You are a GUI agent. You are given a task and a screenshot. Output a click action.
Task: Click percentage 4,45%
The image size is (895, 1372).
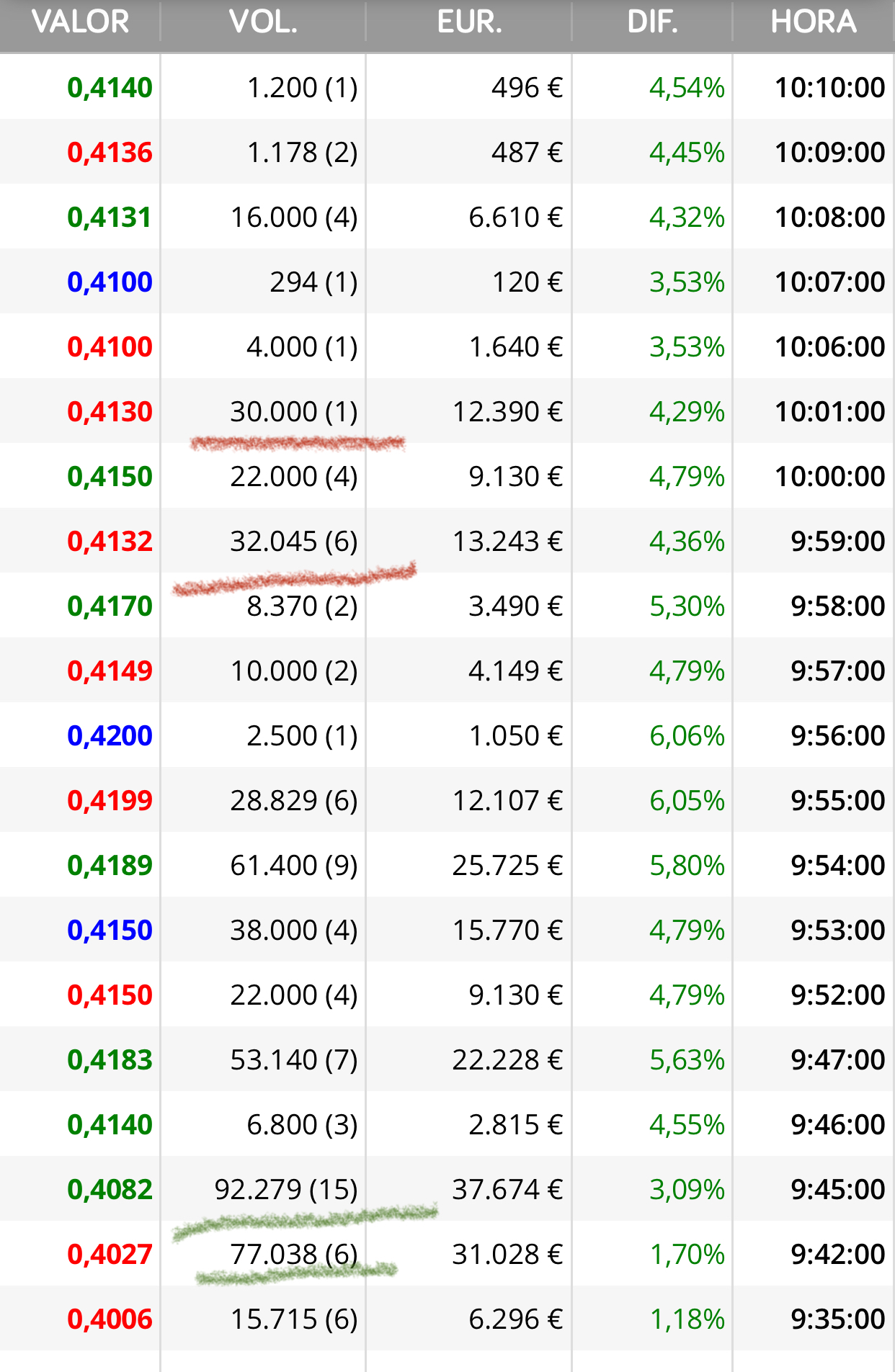(x=687, y=153)
